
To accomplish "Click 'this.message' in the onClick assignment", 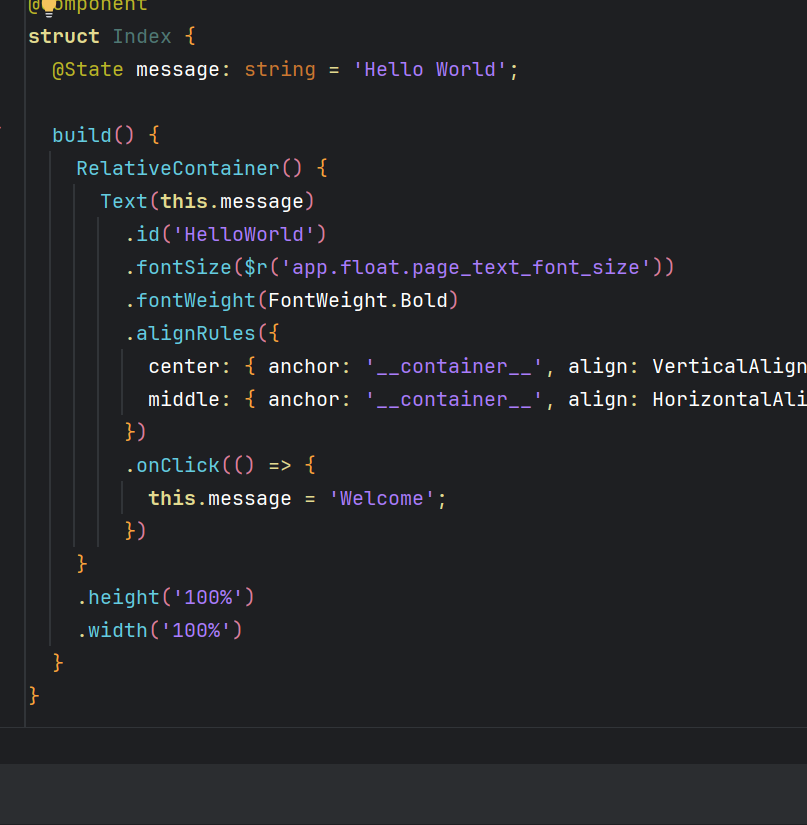I will click(x=220, y=499).
